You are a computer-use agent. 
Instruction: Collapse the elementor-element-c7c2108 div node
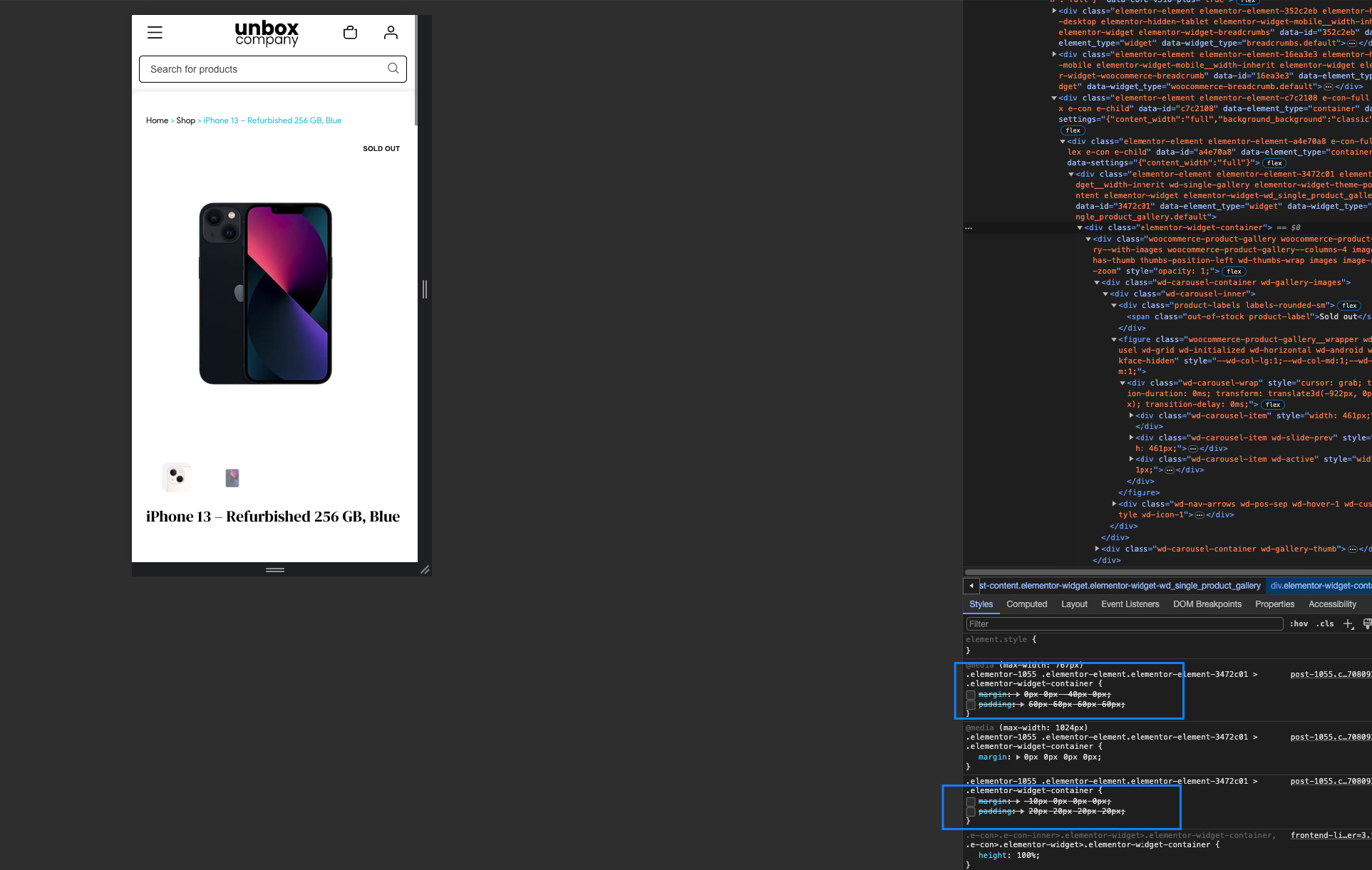tap(1054, 98)
